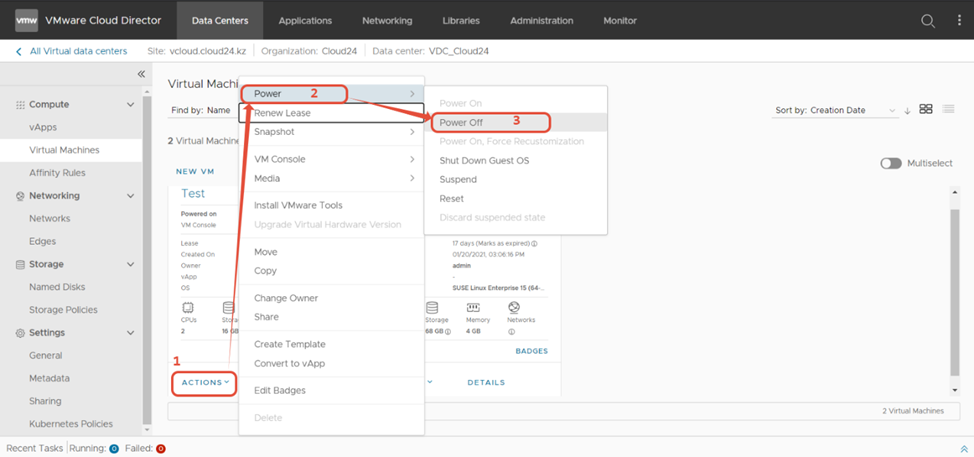Image resolution: width=974 pixels, height=457 pixels.
Task: Click the Networks icon on VM card
Action: click(x=514, y=308)
